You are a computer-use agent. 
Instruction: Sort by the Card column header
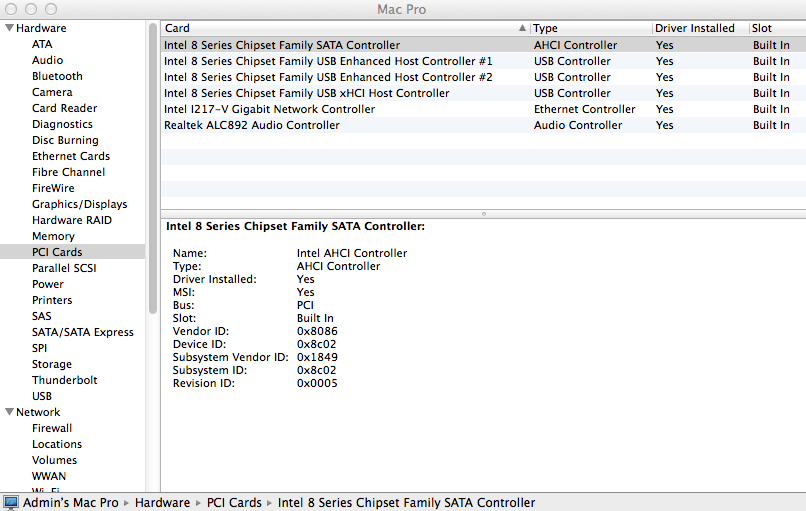click(345, 28)
